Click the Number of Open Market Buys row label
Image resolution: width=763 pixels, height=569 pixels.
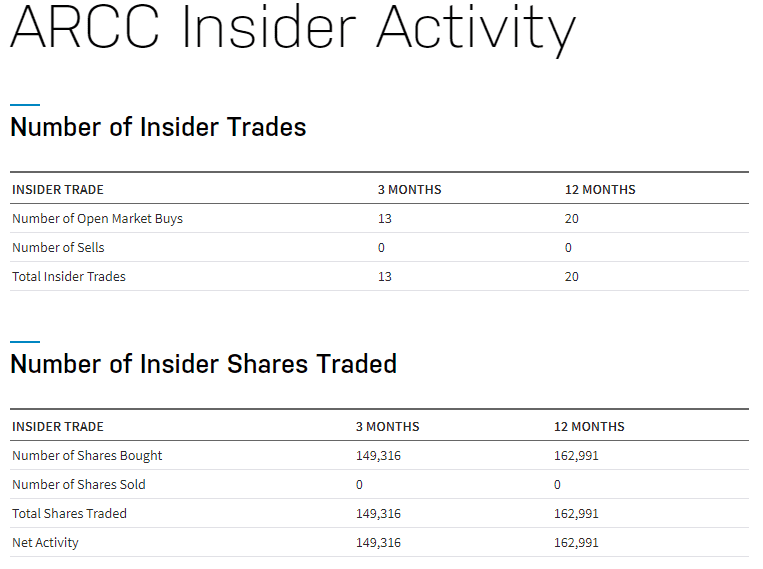pos(97,219)
